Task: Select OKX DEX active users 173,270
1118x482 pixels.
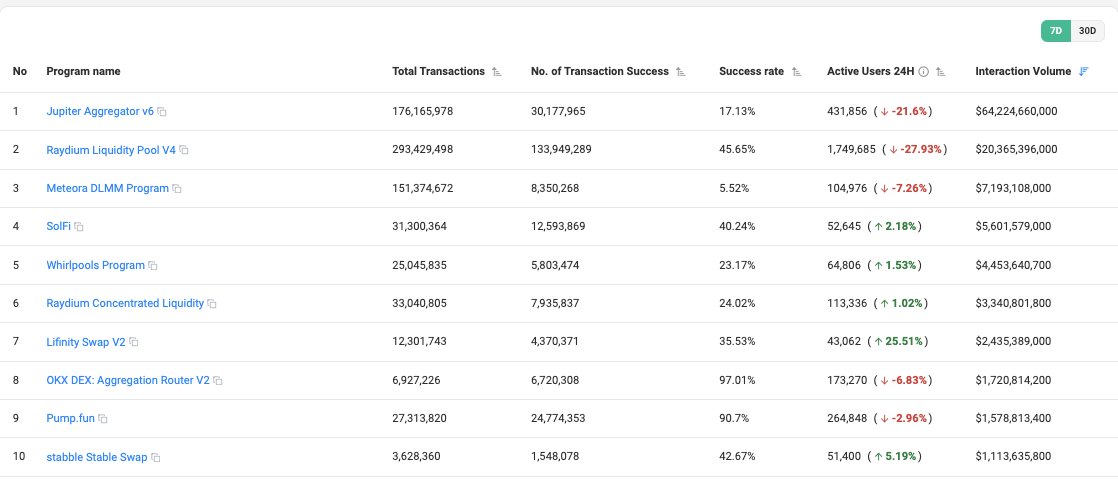Action: (x=847, y=380)
